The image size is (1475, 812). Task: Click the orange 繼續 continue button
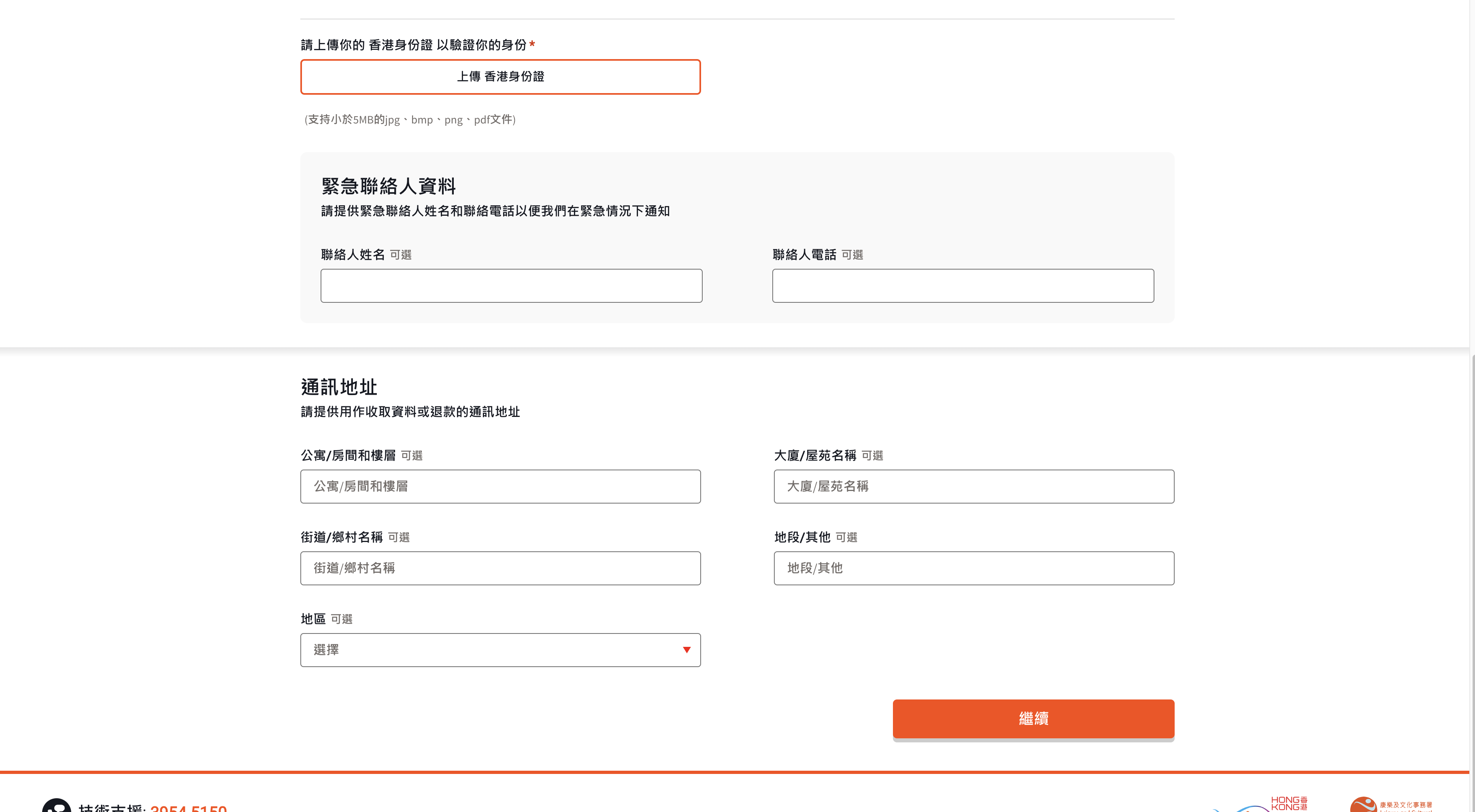1033,718
